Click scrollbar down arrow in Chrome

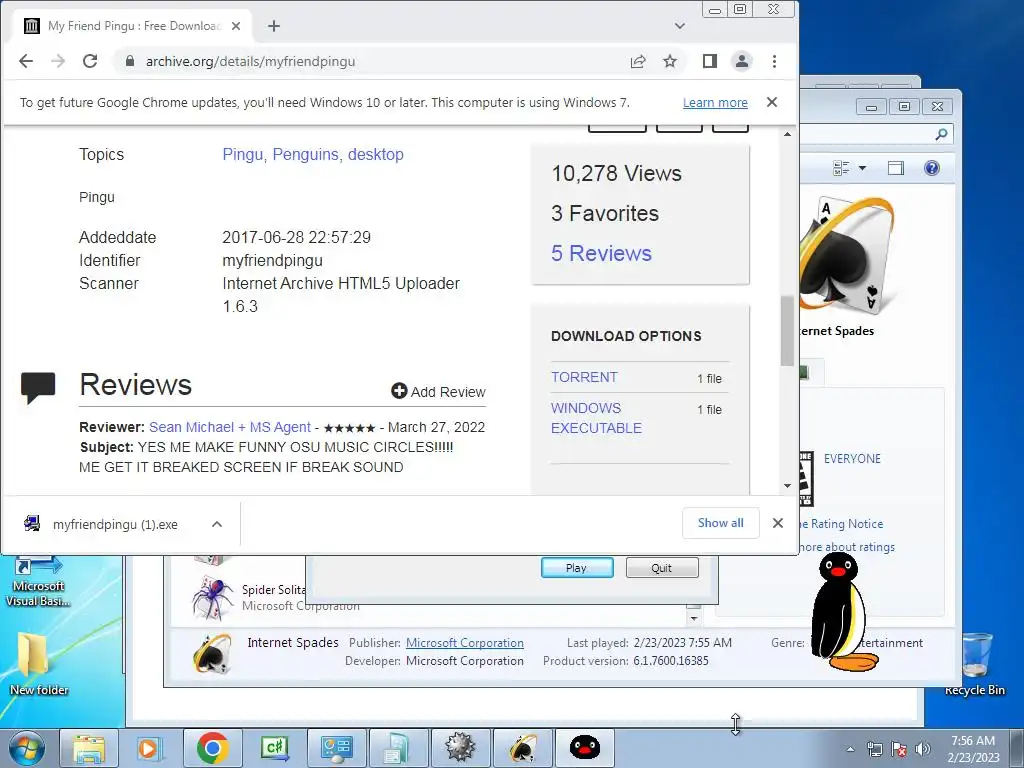(x=787, y=486)
